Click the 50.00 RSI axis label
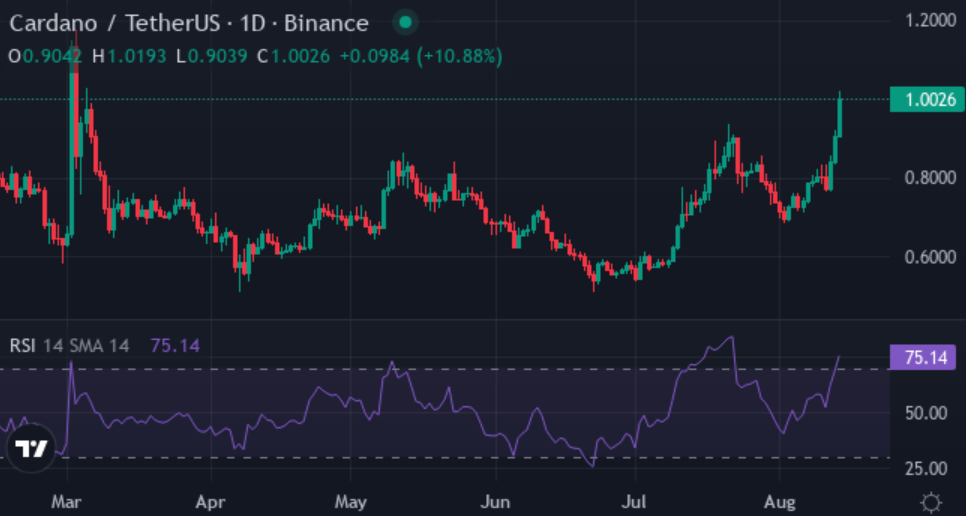Image resolution: width=966 pixels, height=516 pixels. (926, 413)
